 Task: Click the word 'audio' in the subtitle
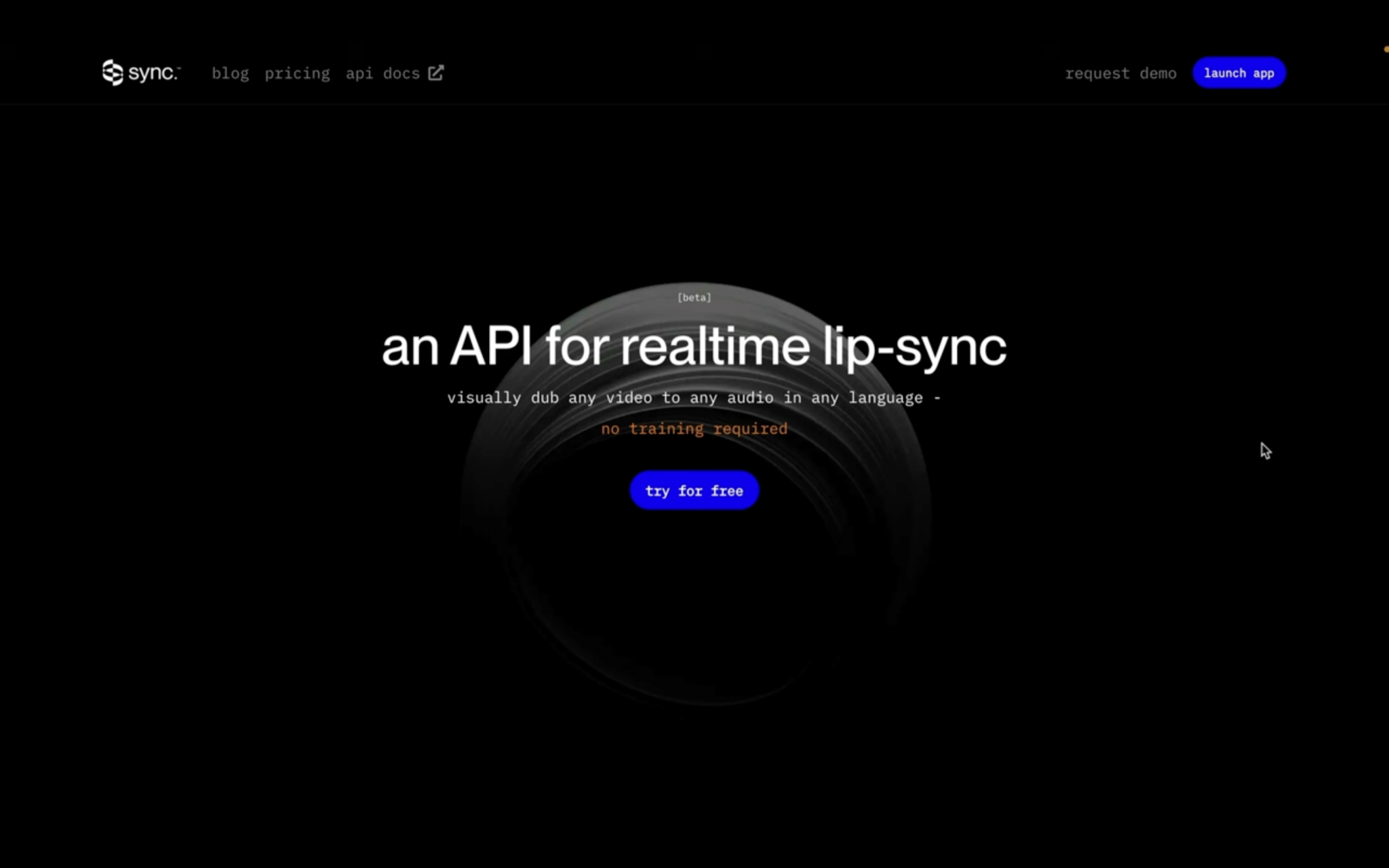(x=749, y=398)
